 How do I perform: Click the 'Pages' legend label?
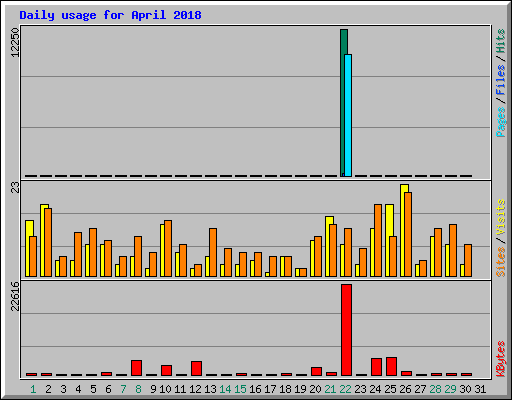[500, 122]
